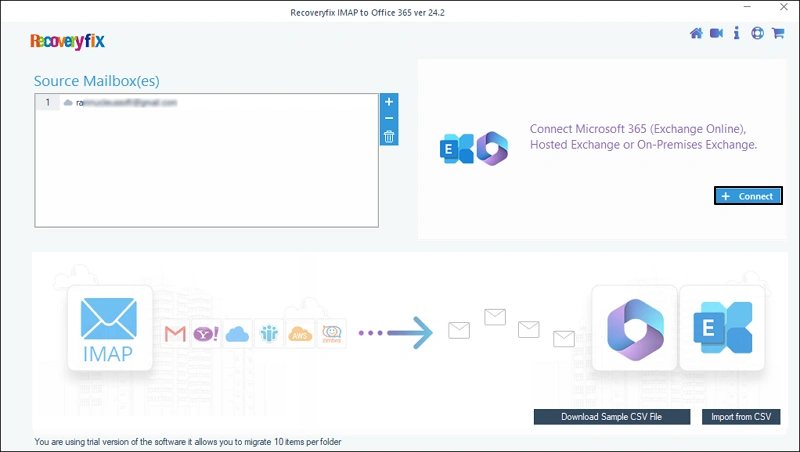Screen dimensions: 800x452
Task: Open the shopping cart purchase icon
Action: (778, 33)
